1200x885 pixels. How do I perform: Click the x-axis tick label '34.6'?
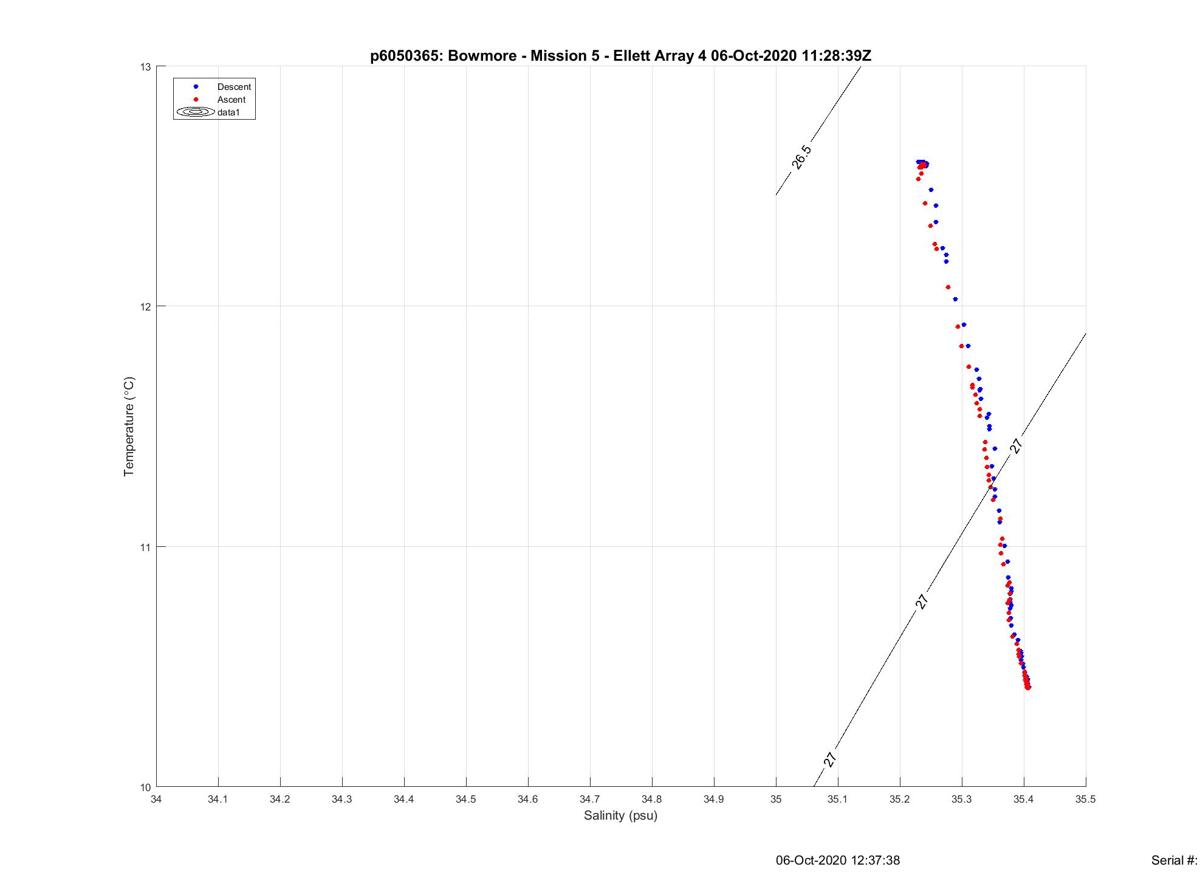pos(528,800)
